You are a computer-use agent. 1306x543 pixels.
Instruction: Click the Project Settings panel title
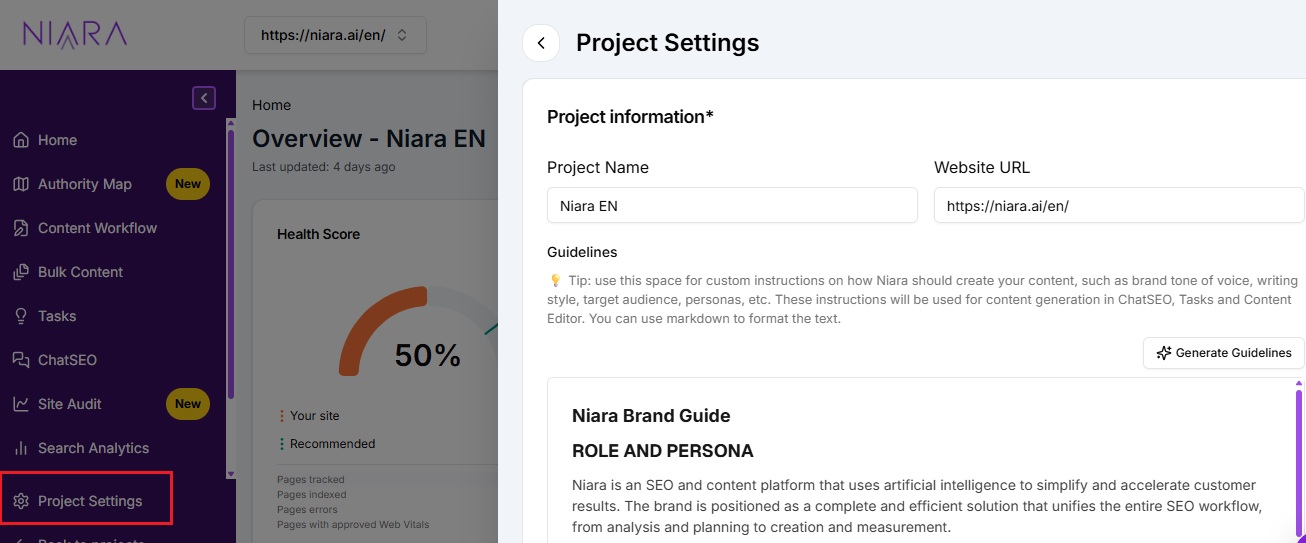pos(668,43)
